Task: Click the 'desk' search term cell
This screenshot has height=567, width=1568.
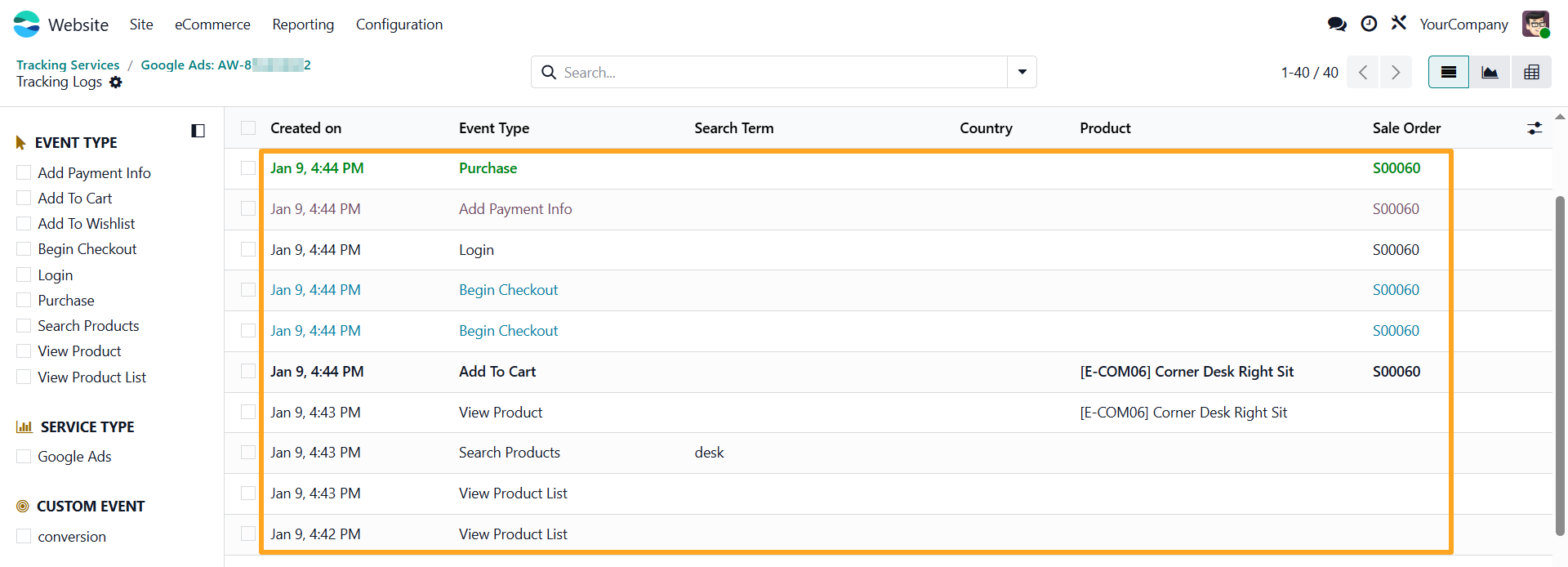Action: [x=709, y=452]
